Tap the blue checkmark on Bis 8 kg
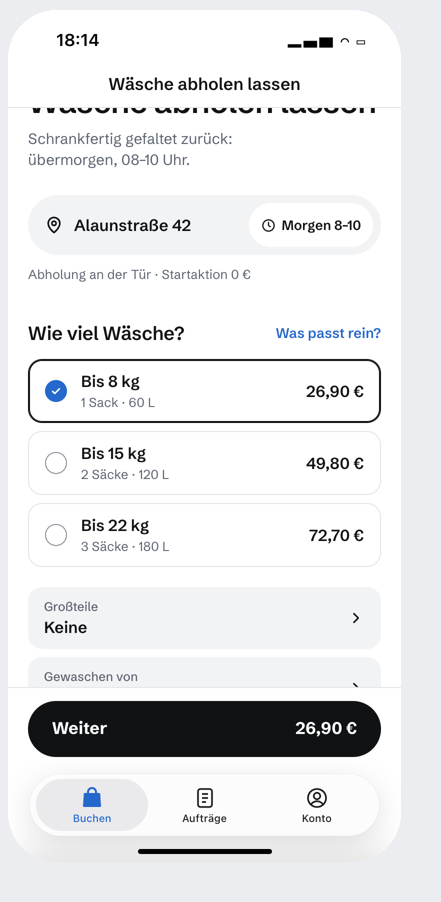 pos(56,391)
